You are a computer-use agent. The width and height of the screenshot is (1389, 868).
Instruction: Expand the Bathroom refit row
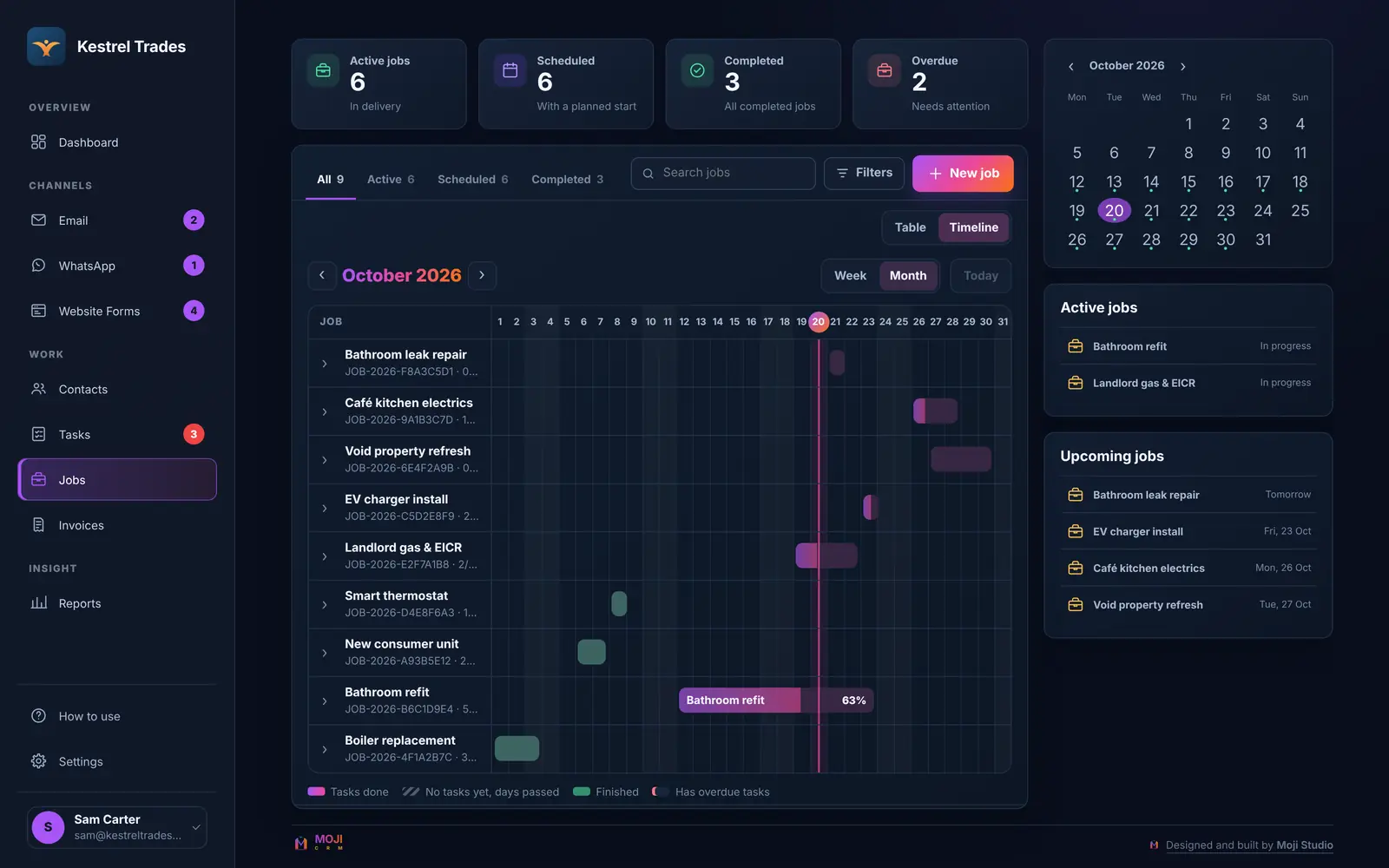pyautogui.click(x=325, y=701)
